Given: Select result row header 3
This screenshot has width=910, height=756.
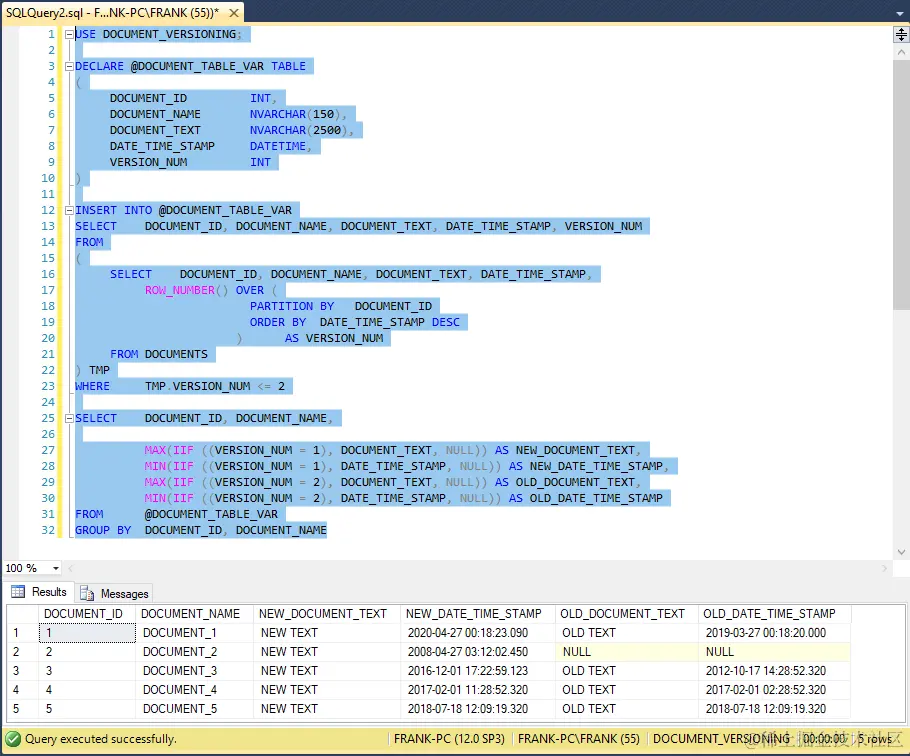Looking at the screenshot, I should click(x=23, y=671).
